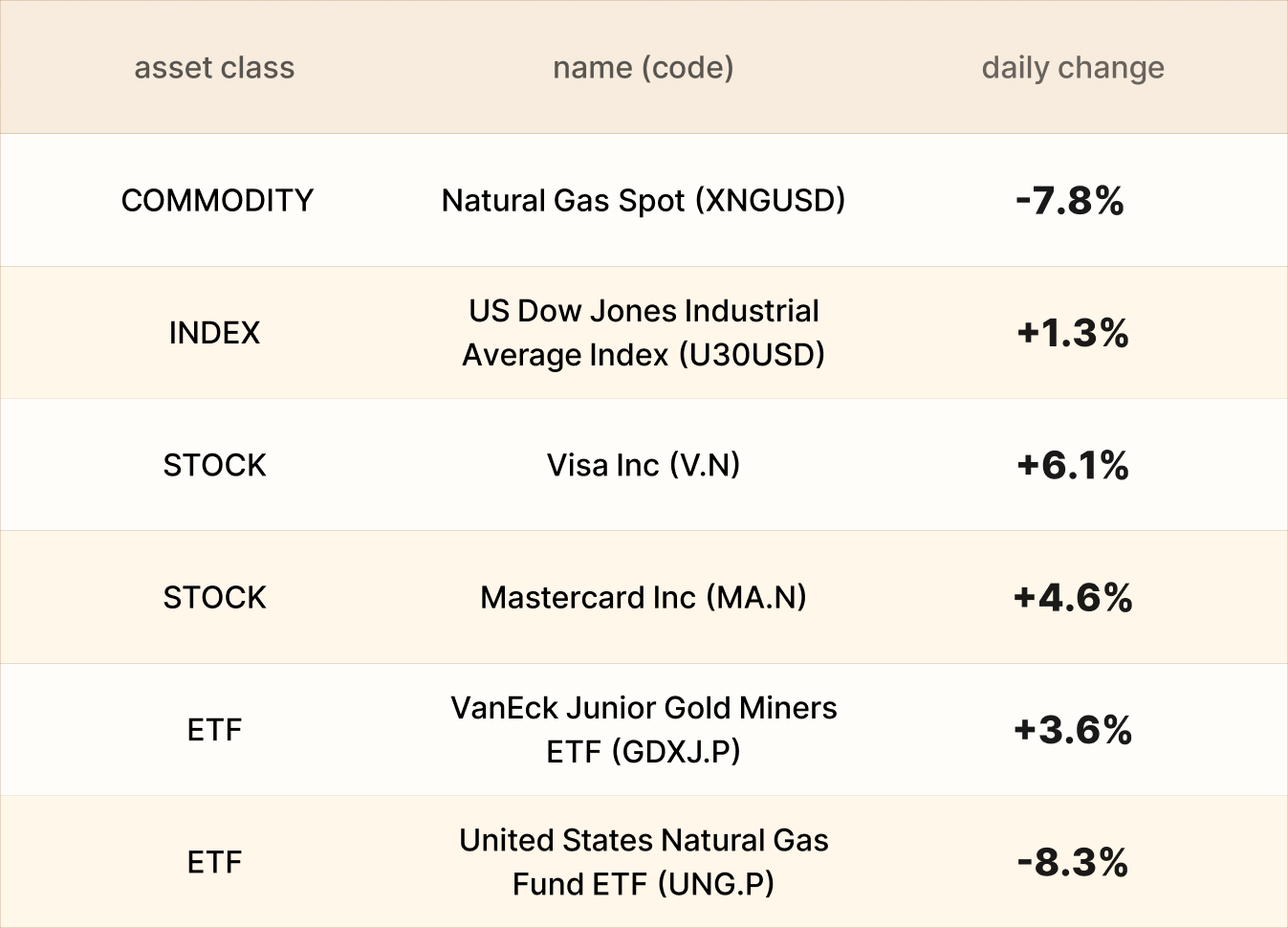The width and height of the screenshot is (1288, 928).
Task: Click the INDEX asset class cell
Action: [x=214, y=333]
